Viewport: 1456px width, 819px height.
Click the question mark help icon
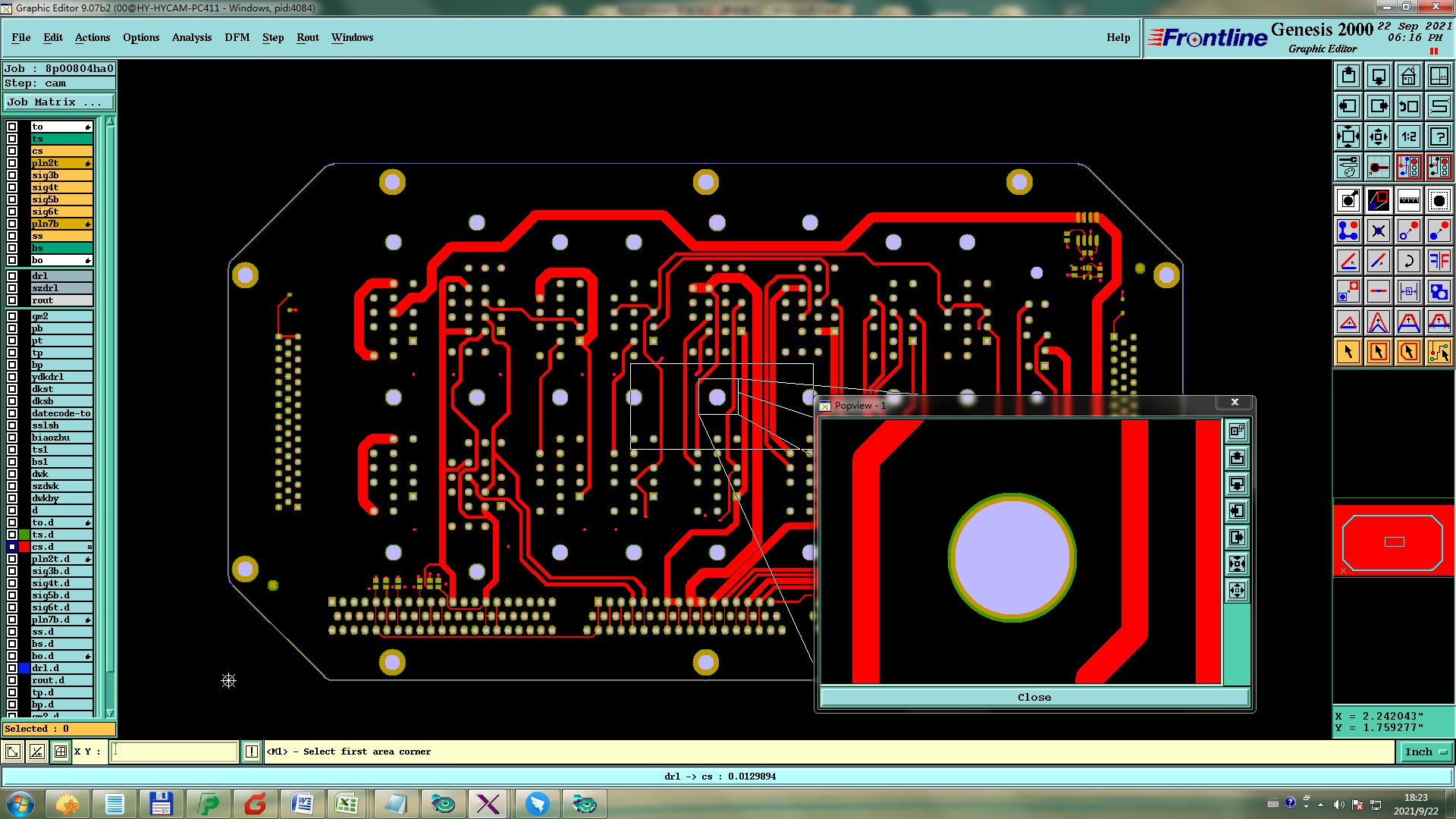tap(1439, 136)
